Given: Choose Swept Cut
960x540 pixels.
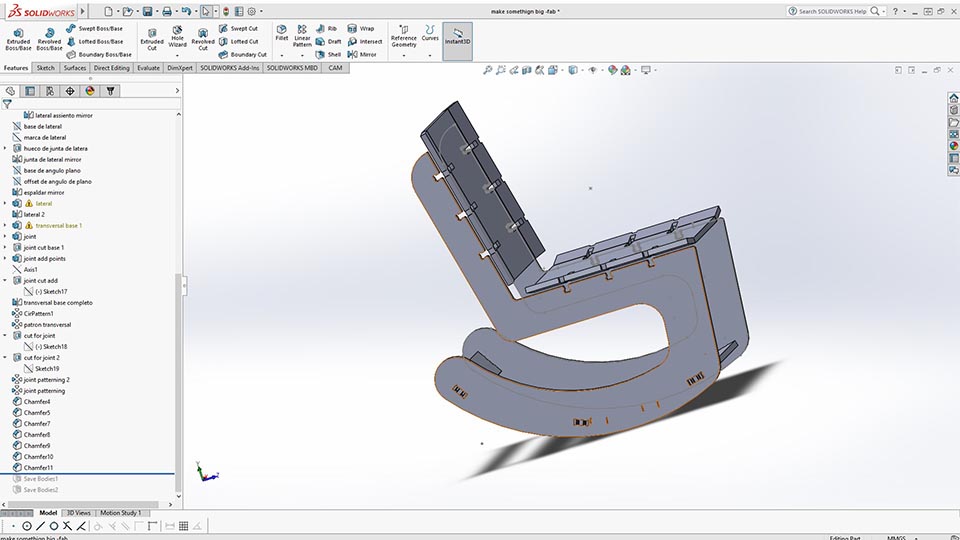Looking at the screenshot, I should tap(238, 28).
